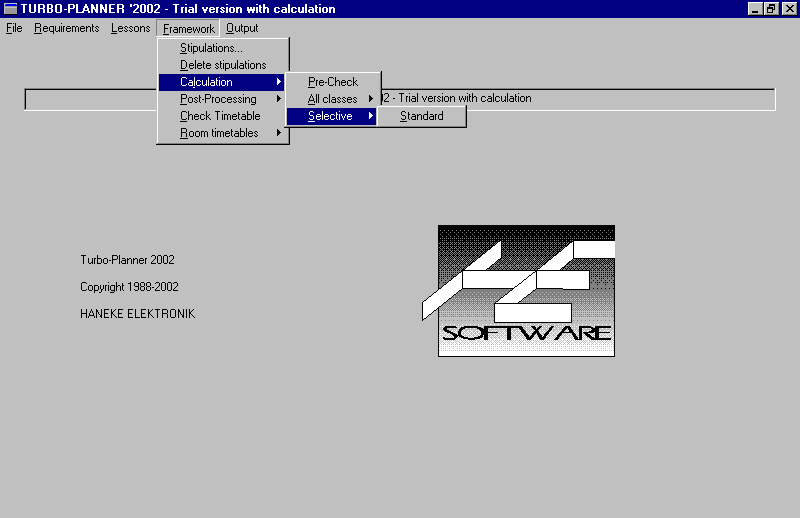Expand the All classes submenu
800x518 pixels.
pos(333,99)
